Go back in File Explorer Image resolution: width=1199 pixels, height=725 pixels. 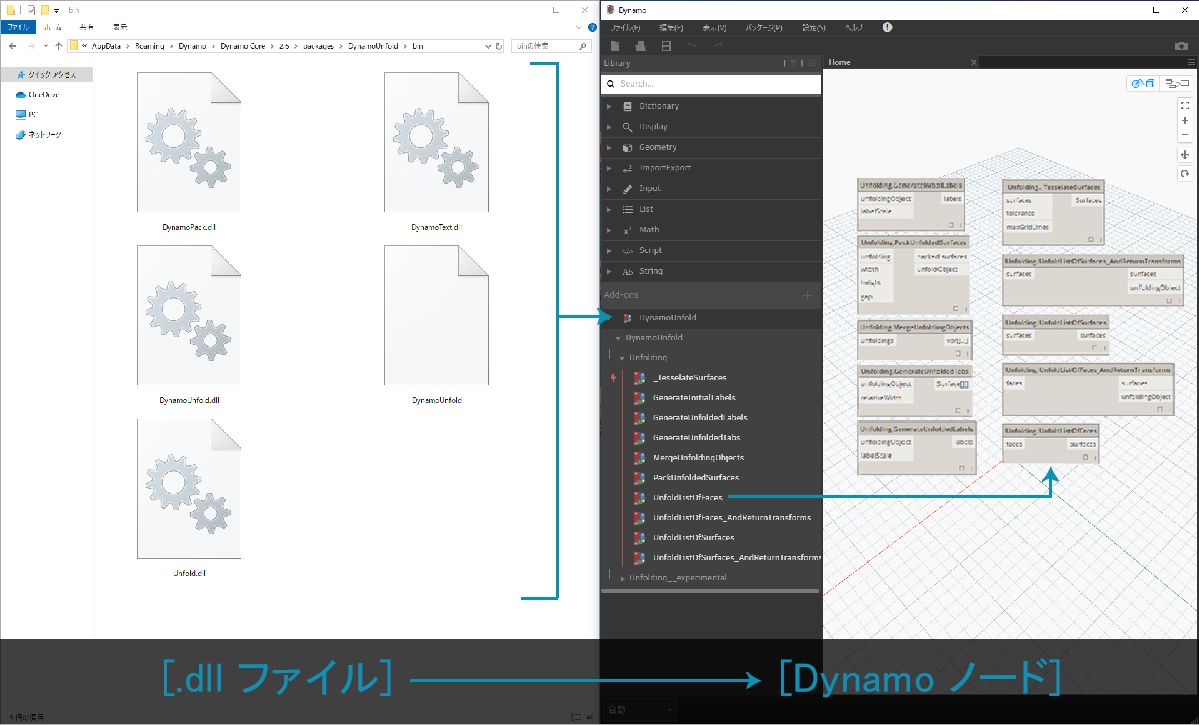pyautogui.click(x=12, y=46)
